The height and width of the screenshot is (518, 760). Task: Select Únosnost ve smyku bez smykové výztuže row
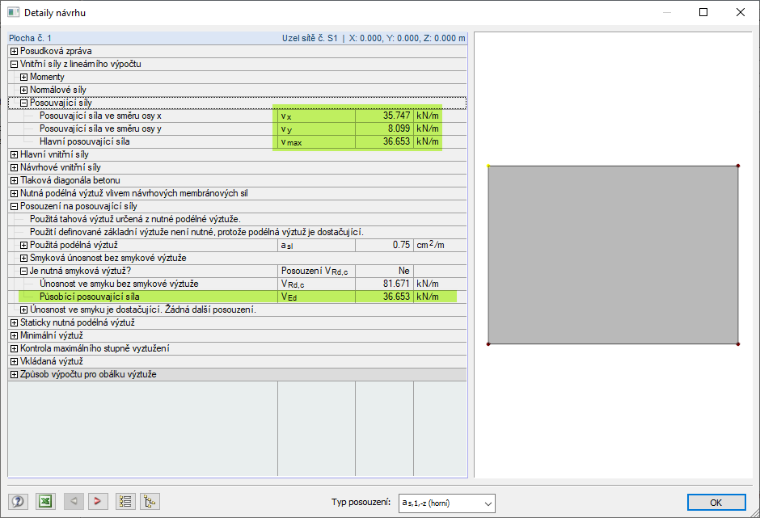click(x=238, y=283)
